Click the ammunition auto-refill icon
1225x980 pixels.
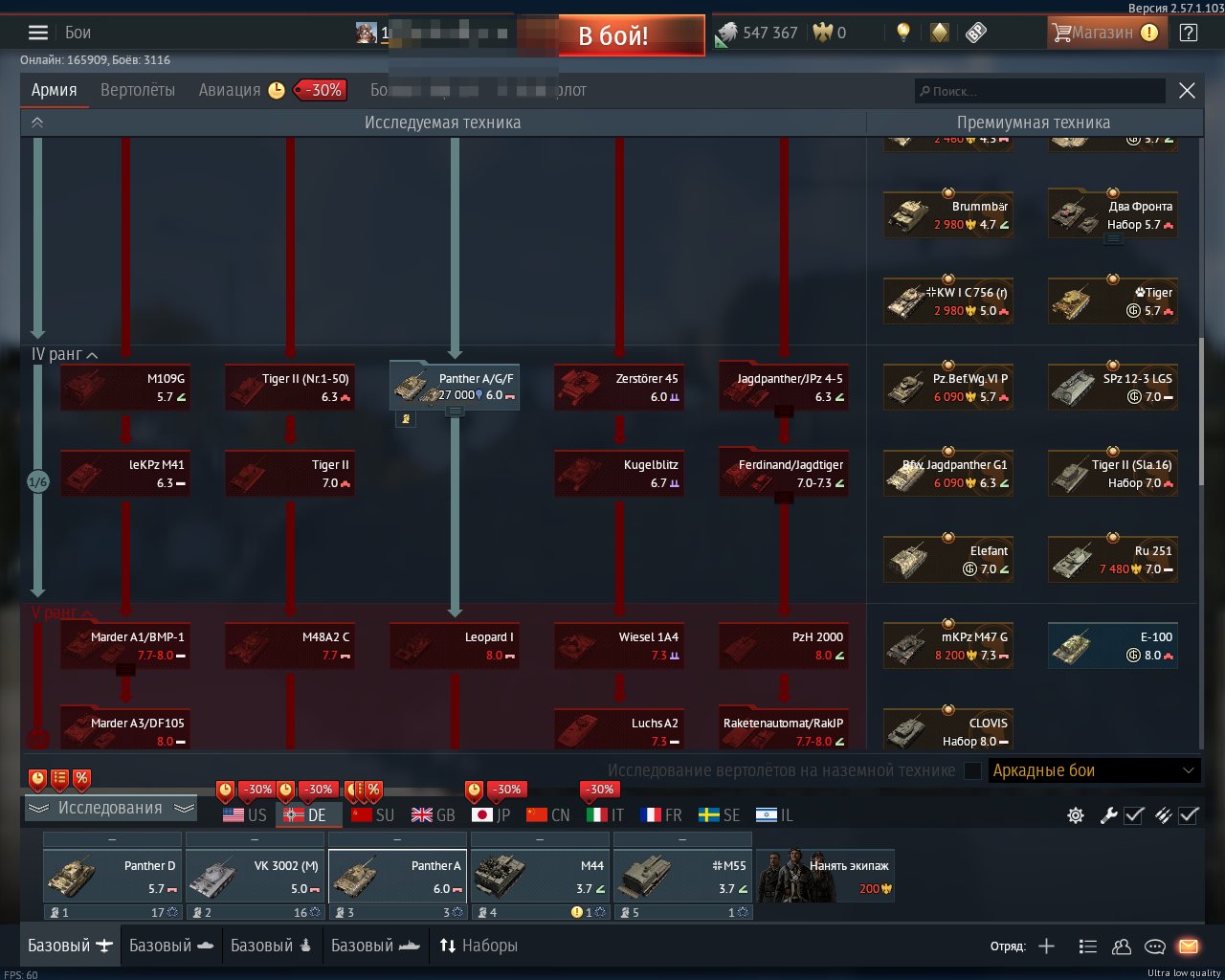click(1163, 815)
